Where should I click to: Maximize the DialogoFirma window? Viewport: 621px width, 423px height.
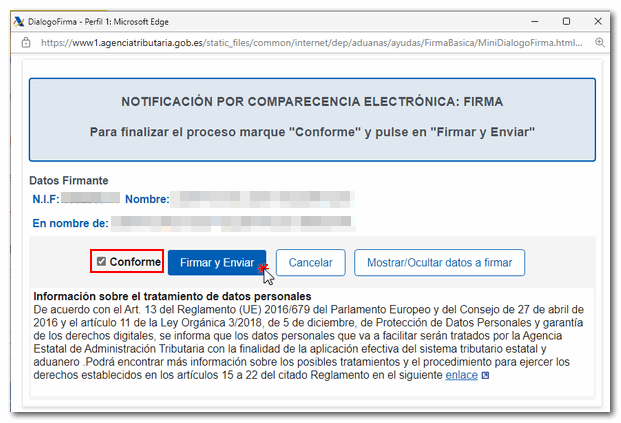coord(566,20)
